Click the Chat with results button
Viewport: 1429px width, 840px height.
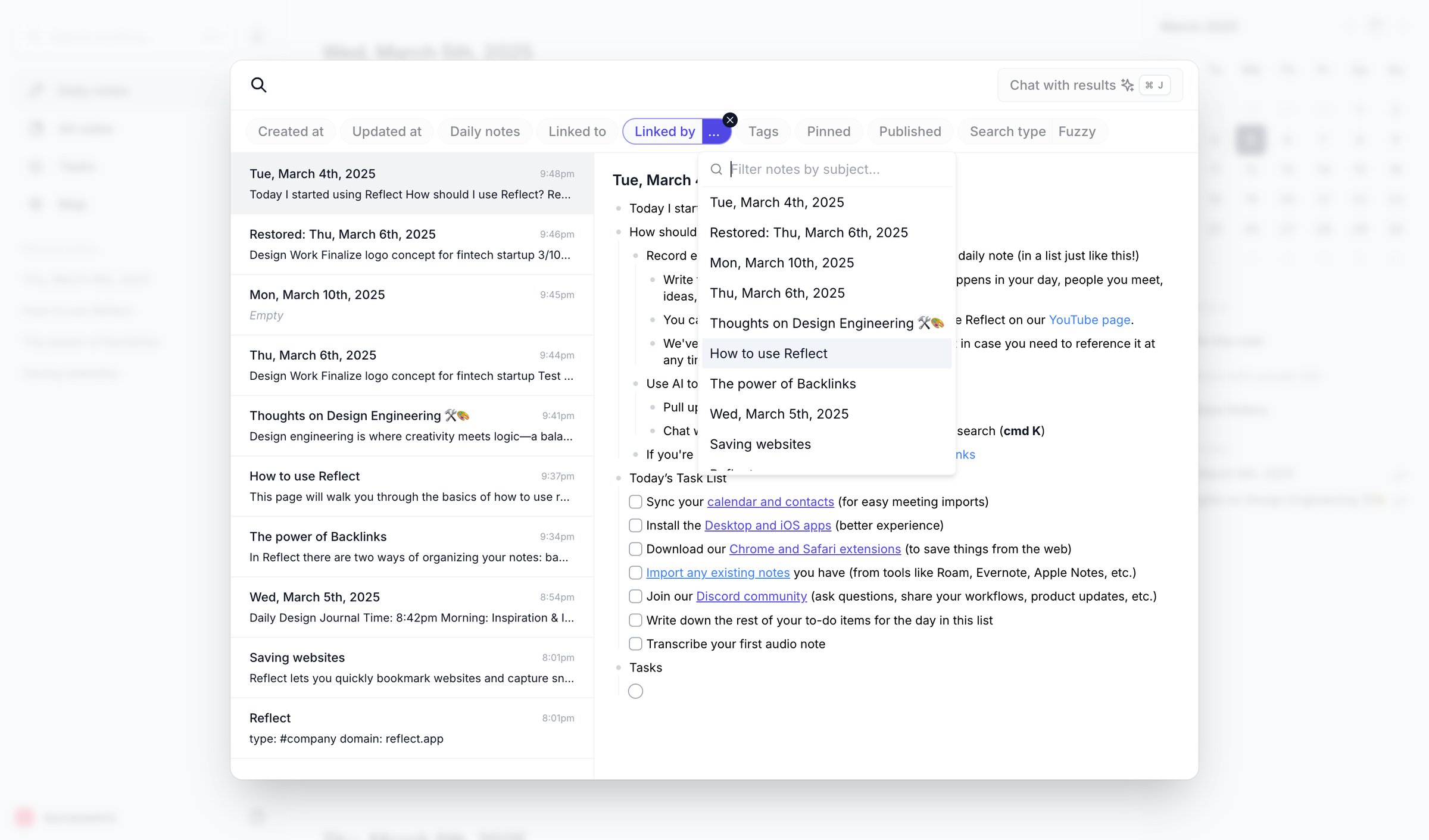point(1090,85)
